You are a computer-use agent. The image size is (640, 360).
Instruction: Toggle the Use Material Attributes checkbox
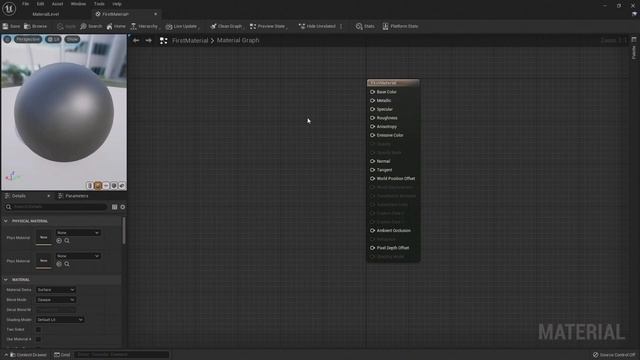pyautogui.click(x=38, y=339)
